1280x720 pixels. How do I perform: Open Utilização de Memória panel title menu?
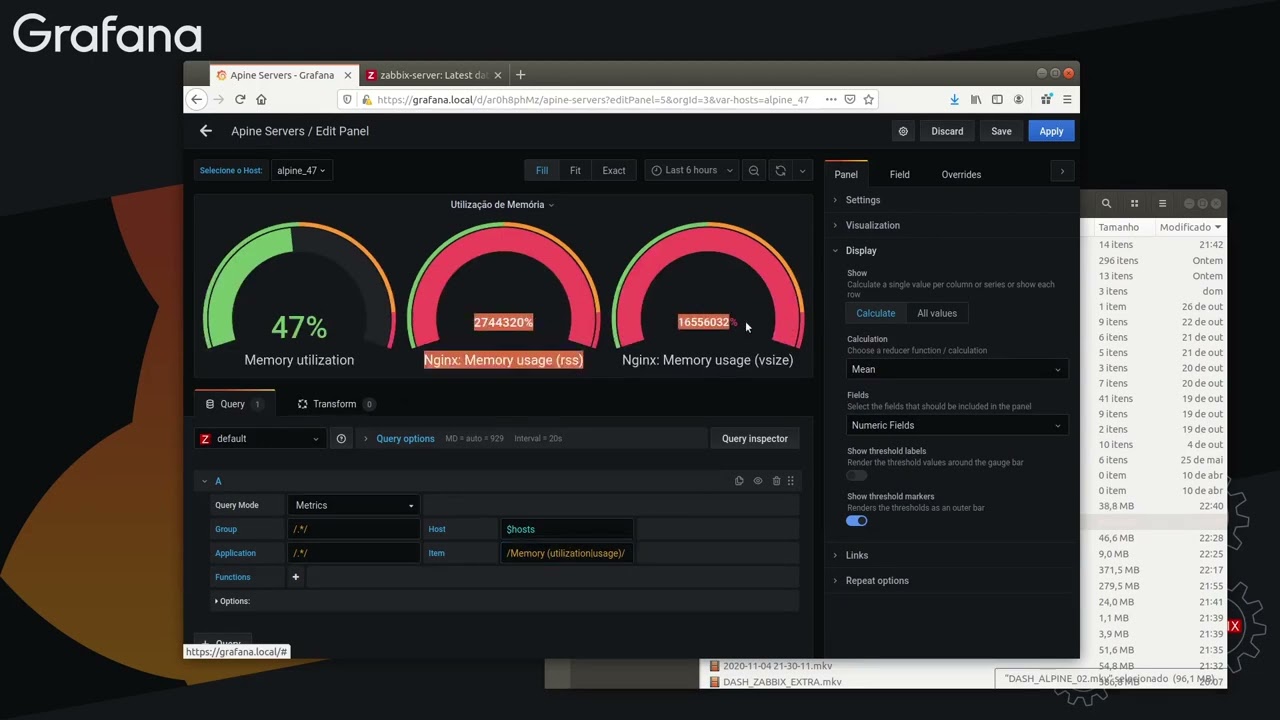[502, 204]
